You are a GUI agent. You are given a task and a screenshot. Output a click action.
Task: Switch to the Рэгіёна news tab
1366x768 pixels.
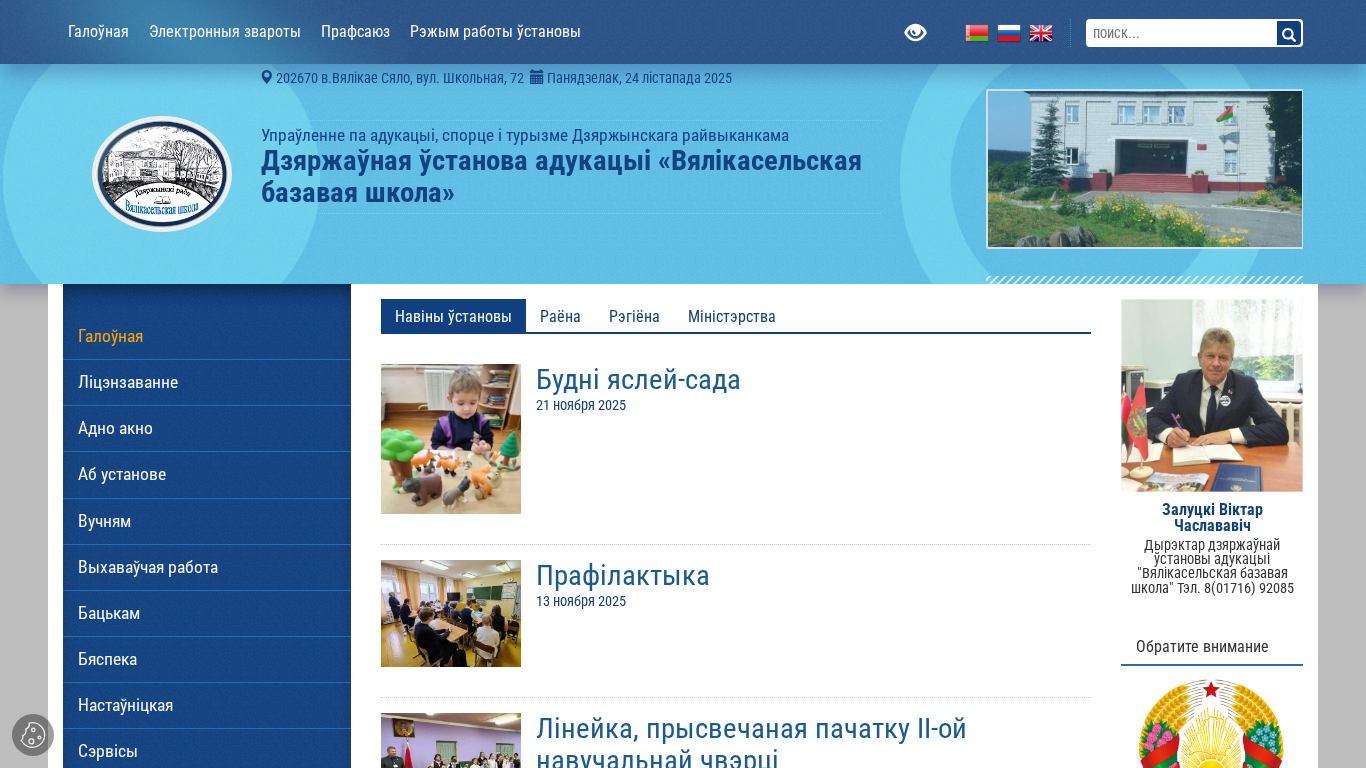(634, 316)
